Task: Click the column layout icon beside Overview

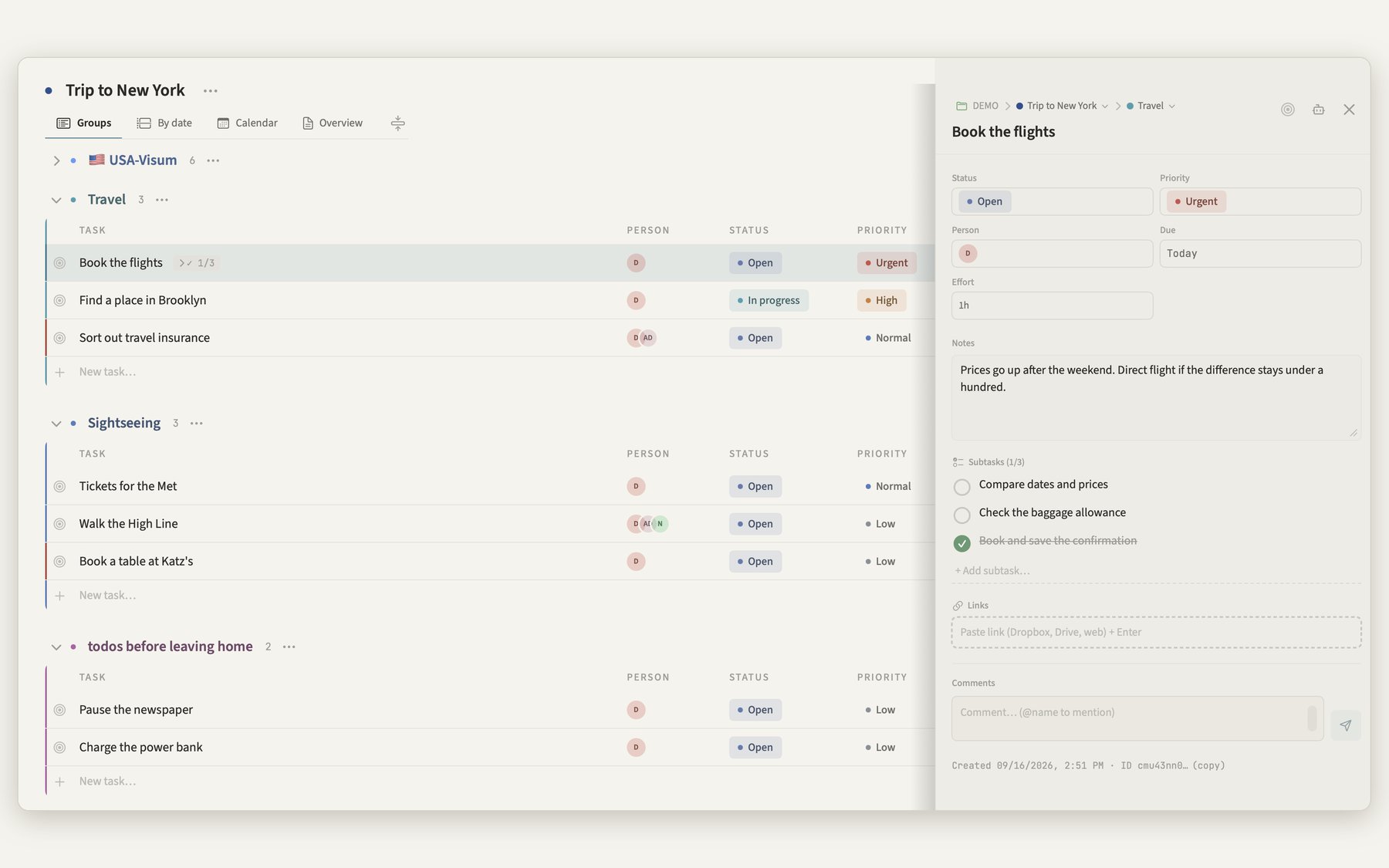Action: click(397, 123)
